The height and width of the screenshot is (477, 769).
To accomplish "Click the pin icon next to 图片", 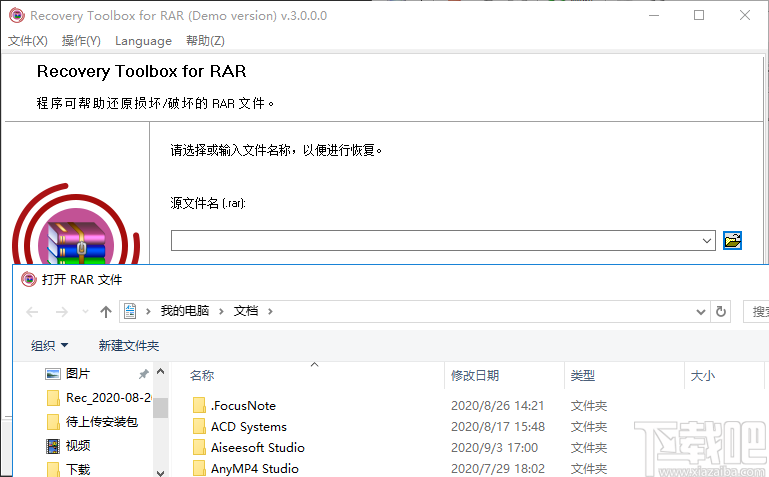I will (x=143, y=375).
